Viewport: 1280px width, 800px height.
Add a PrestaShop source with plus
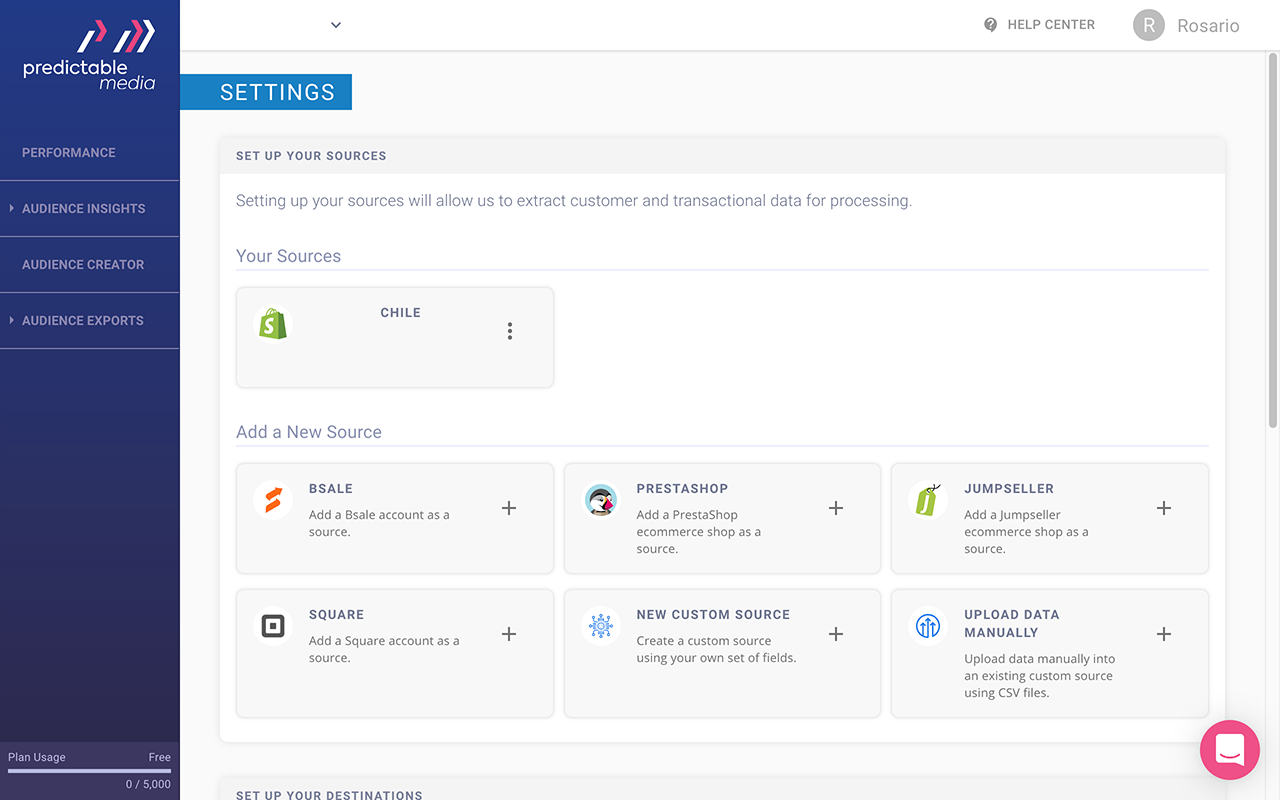pos(836,508)
